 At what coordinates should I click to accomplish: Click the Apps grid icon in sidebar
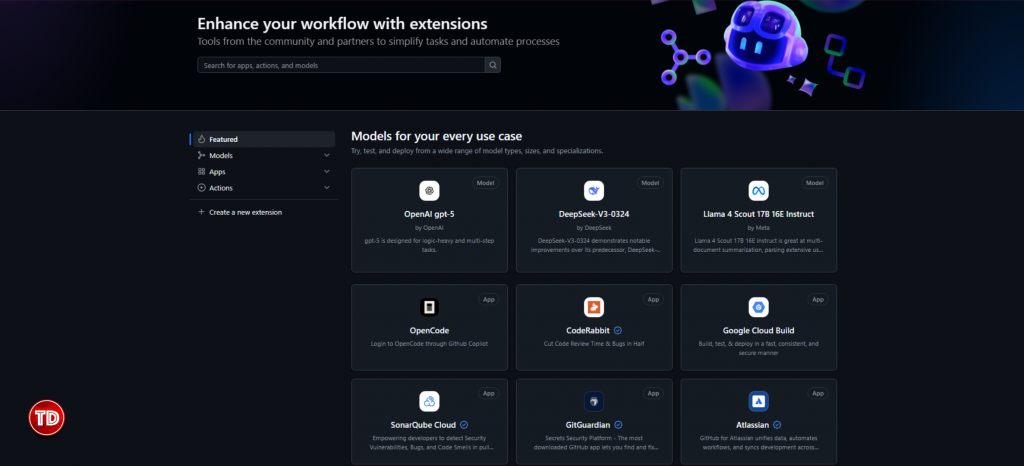click(x=202, y=172)
